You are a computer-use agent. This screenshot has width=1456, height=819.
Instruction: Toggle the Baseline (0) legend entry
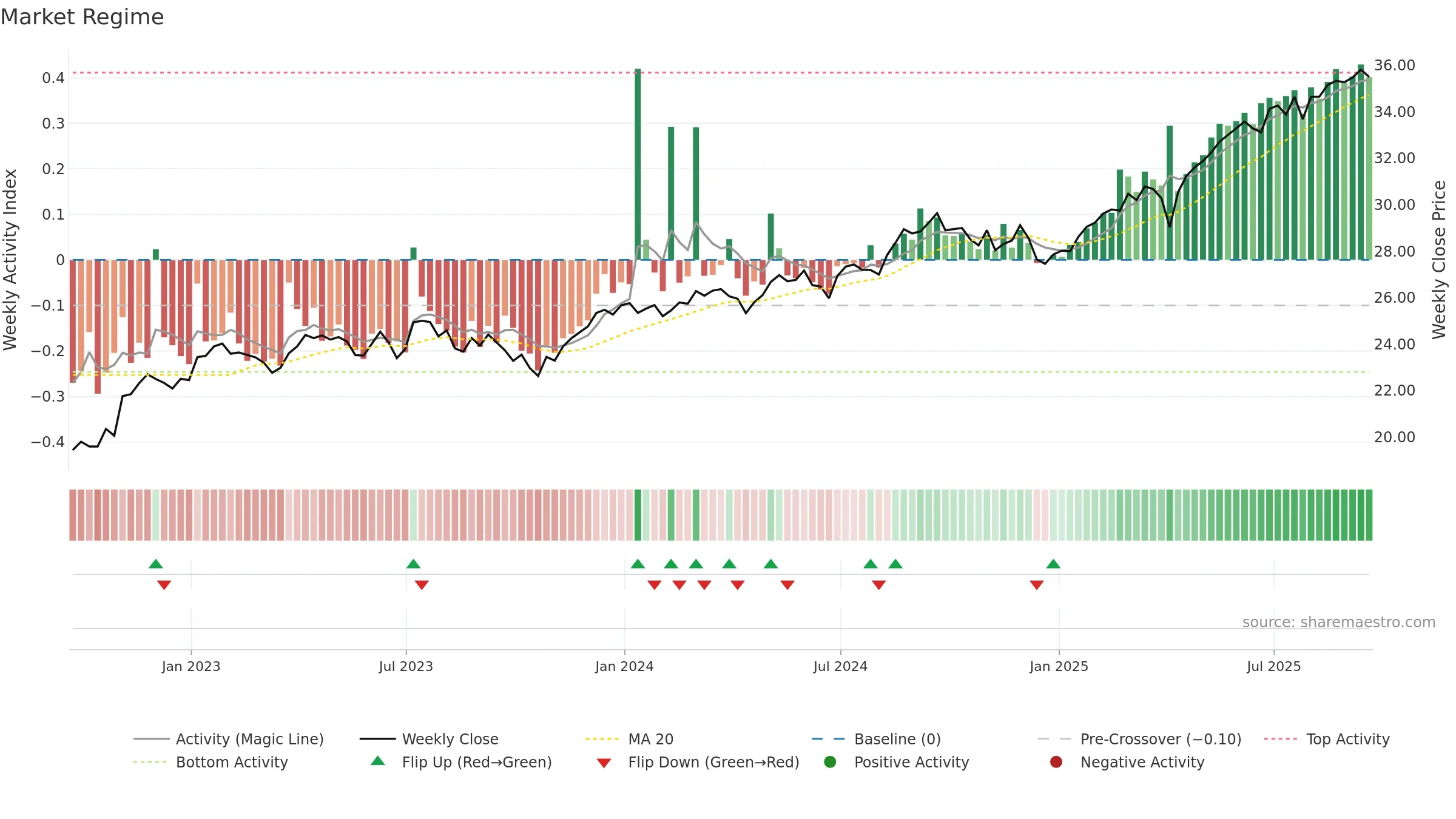[x=876, y=739]
